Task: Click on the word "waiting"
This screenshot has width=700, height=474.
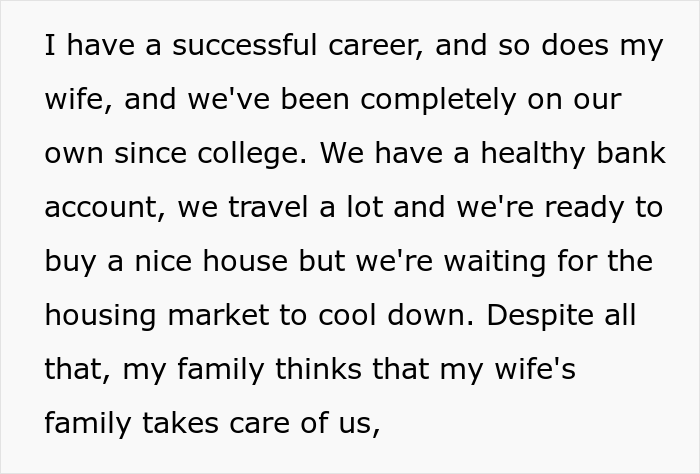Action: point(495,262)
